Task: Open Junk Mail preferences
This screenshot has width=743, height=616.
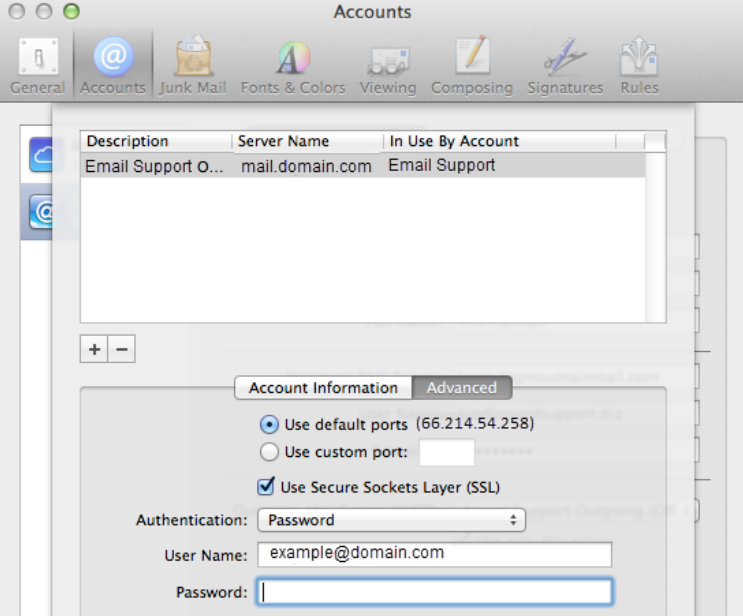Action: pos(195,65)
